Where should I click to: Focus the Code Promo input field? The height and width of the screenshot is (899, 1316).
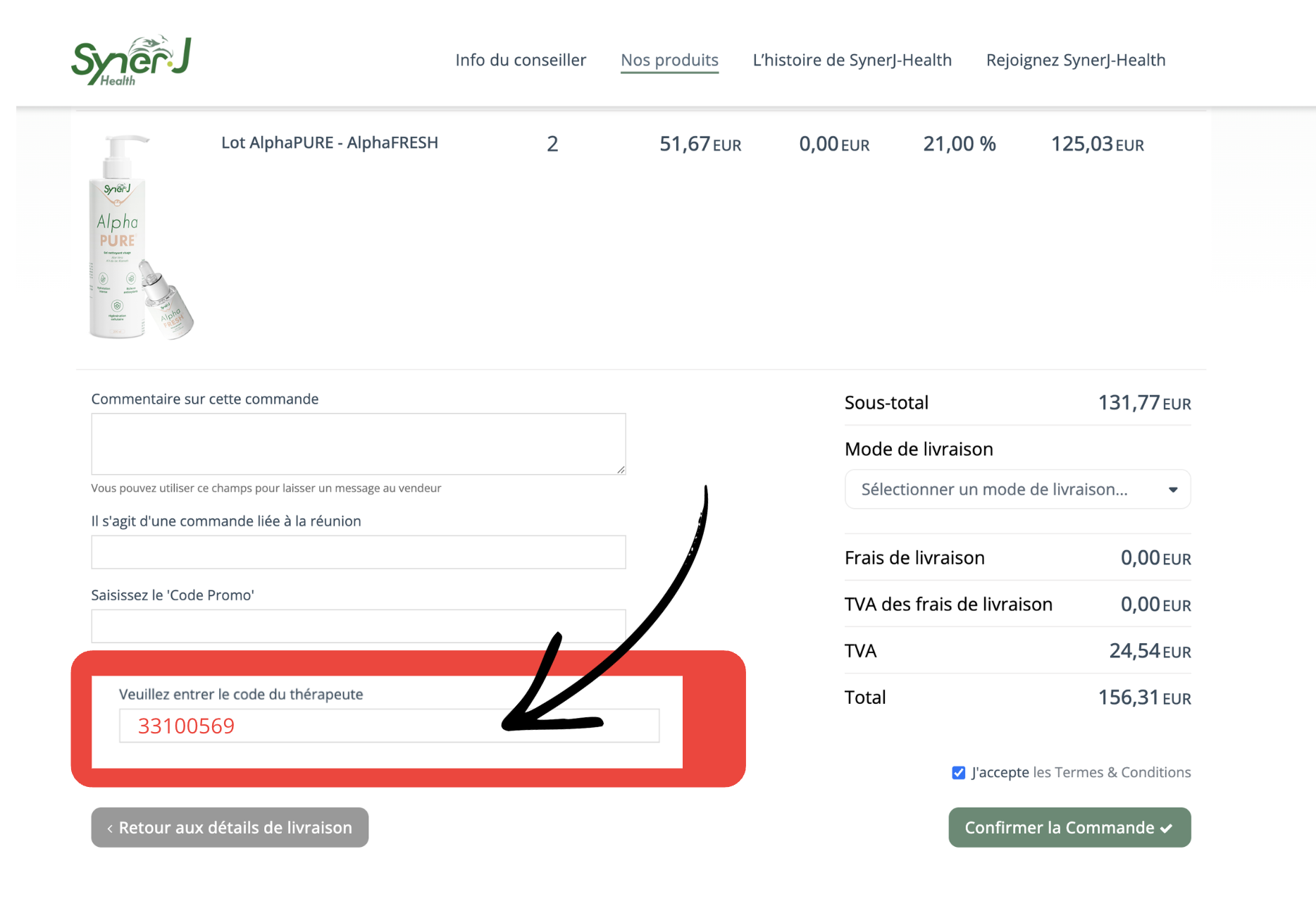point(359,626)
